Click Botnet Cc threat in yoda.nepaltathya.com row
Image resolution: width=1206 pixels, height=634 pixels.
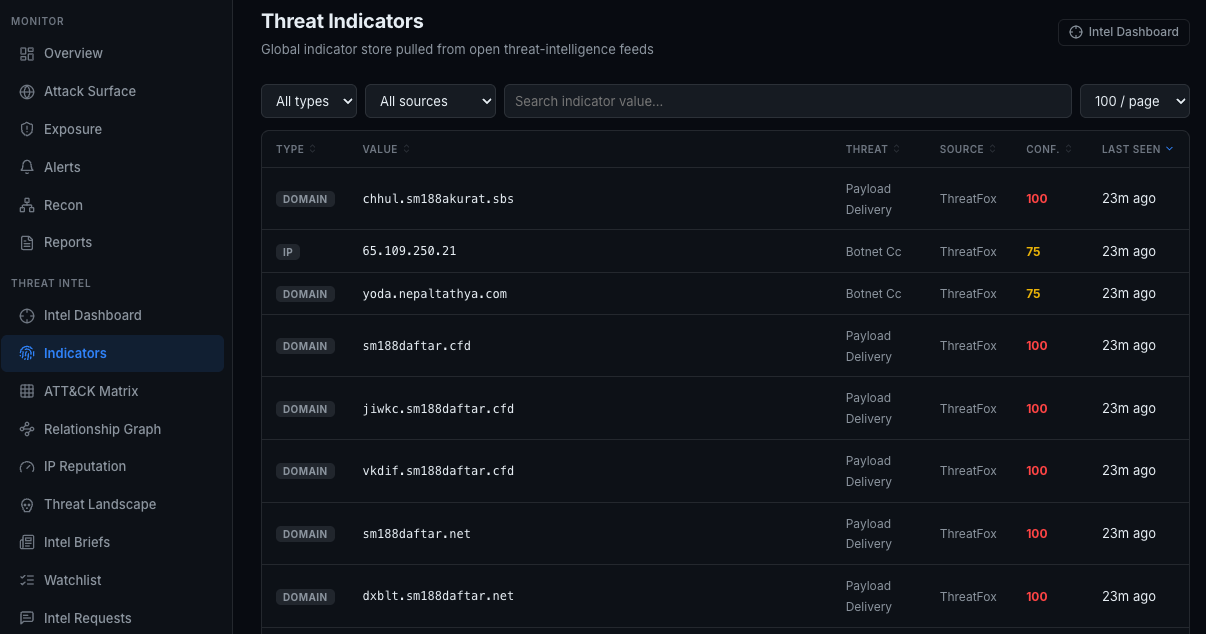click(x=874, y=294)
